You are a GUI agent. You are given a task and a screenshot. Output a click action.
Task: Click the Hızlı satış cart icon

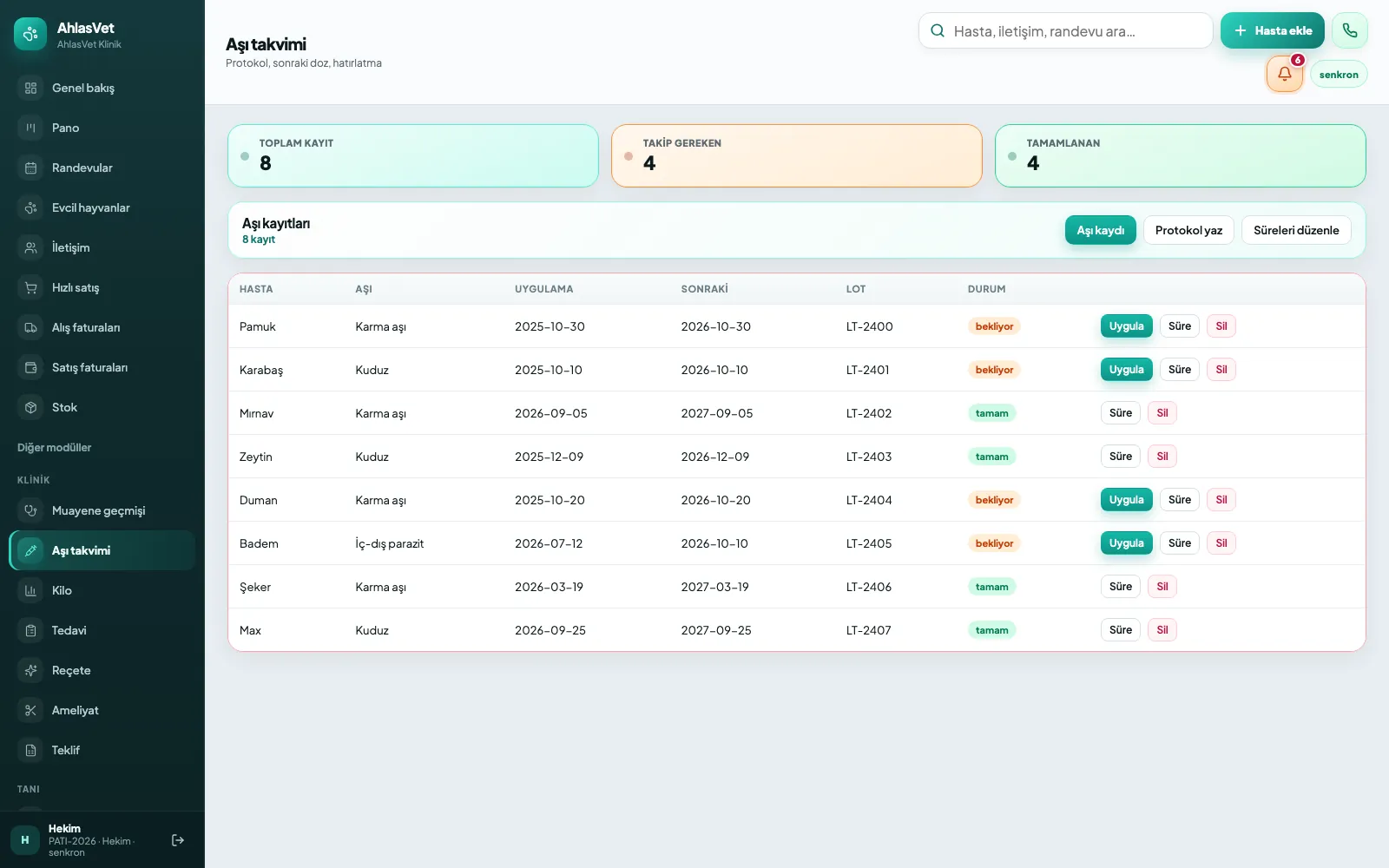(30, 287)
